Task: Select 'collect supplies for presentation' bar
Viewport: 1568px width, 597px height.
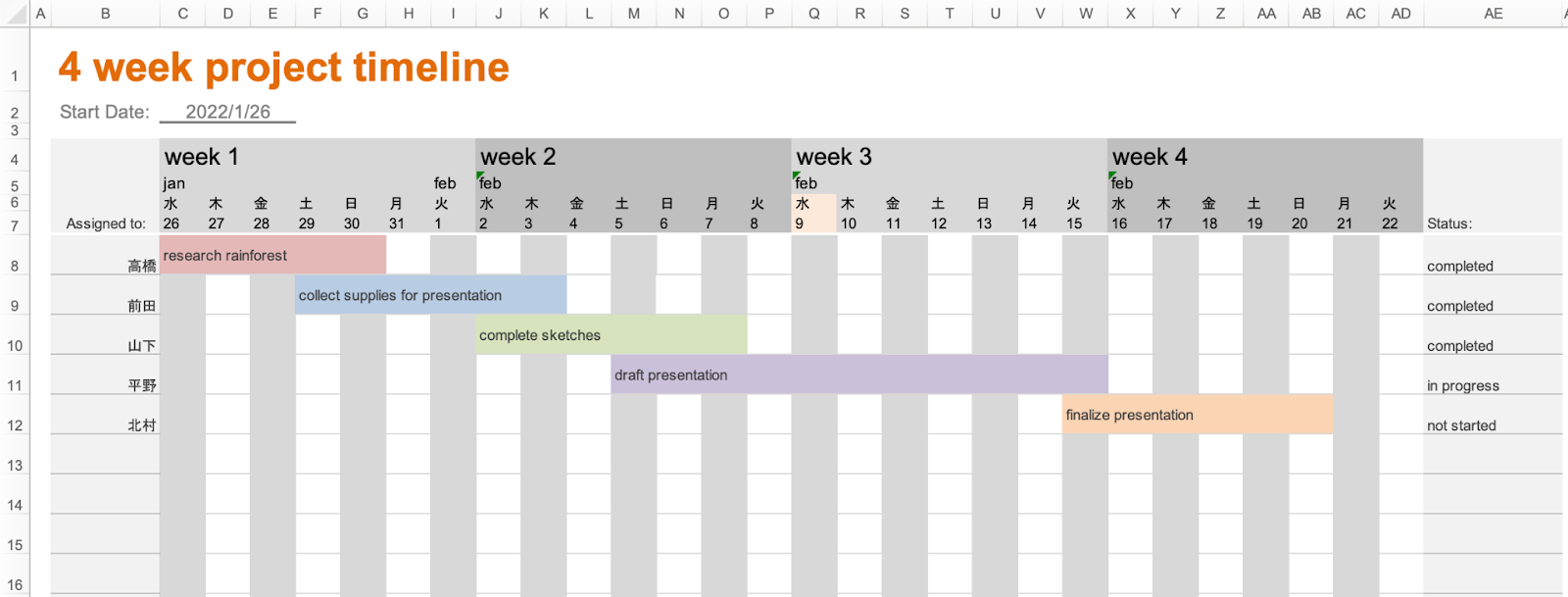Action: pyautogui.click(x=430, y=295)
